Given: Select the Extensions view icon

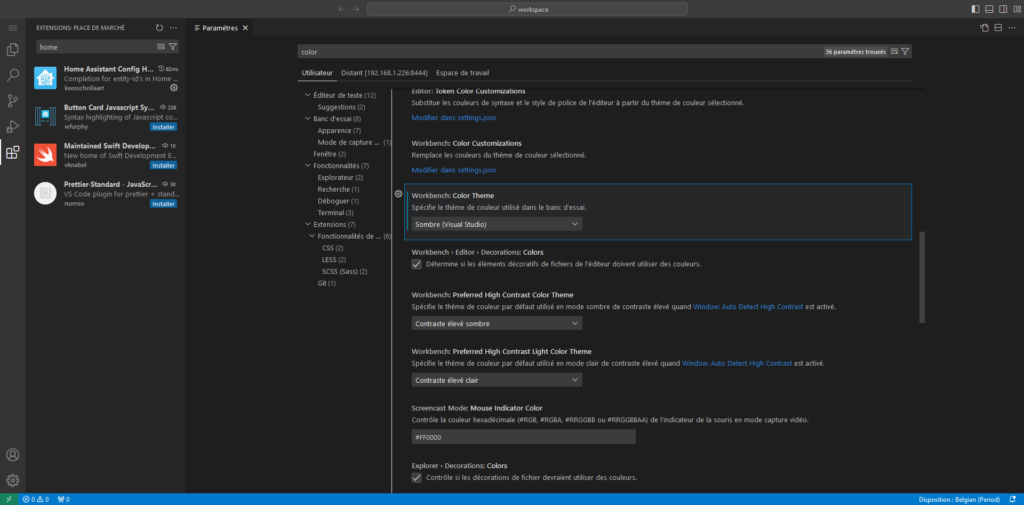Looking at the screenshot, I should pyautogui.click(x=12, y=152).
